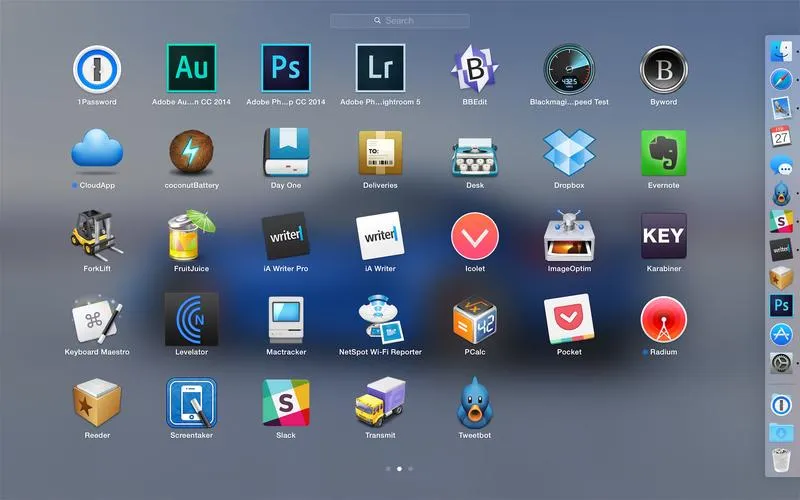Open coconutBattery

[x=191, y=152]
